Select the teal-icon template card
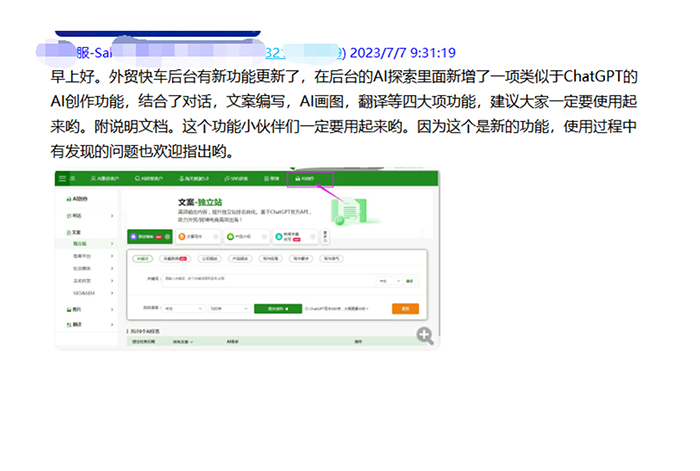 [x=295, y=237]
